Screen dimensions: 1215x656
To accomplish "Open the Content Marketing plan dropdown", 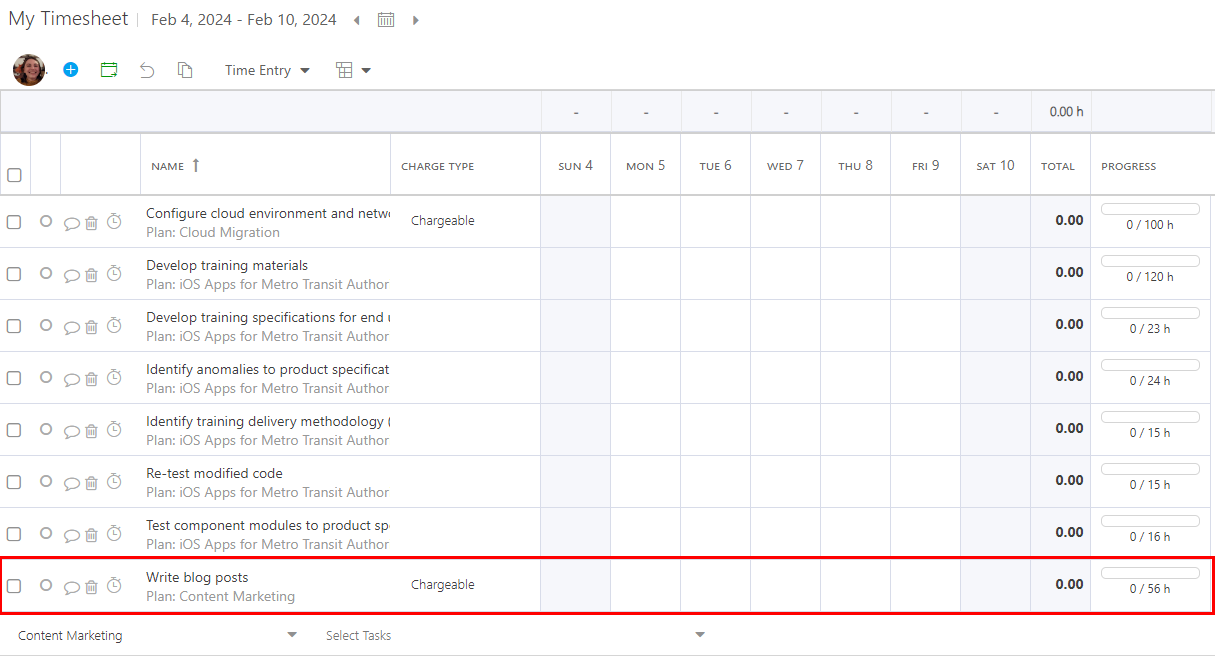I will pyautogui.click(x=158, y=635).
